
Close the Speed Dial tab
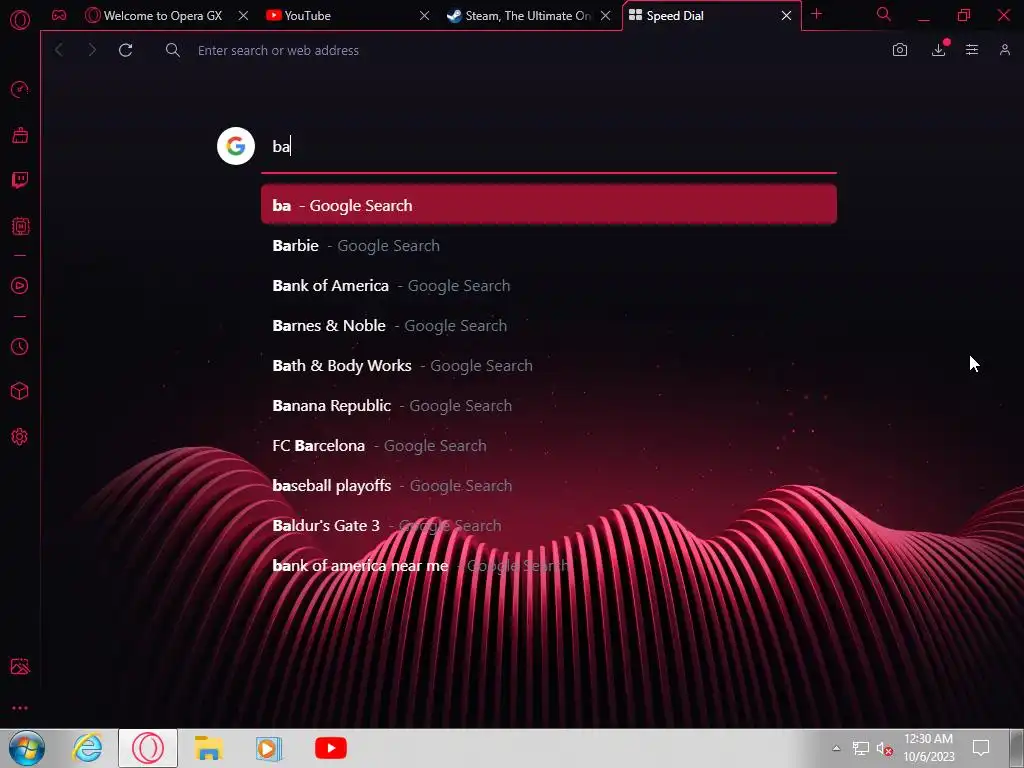[x=786, y=16]
